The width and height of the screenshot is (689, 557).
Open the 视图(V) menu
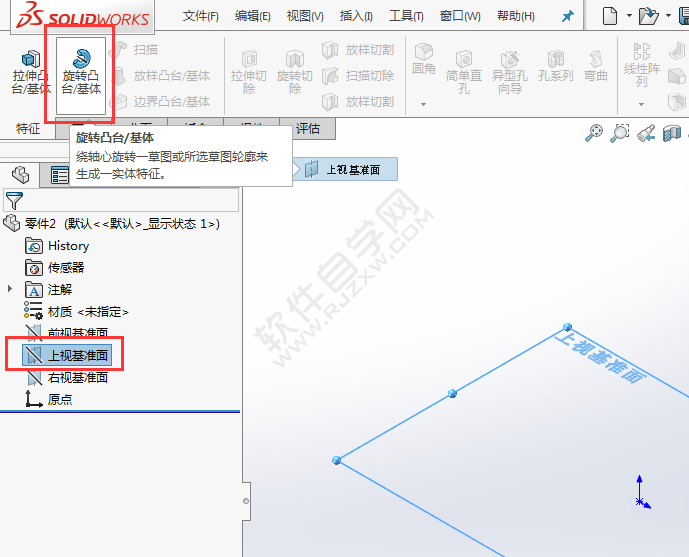click(305, 16)
